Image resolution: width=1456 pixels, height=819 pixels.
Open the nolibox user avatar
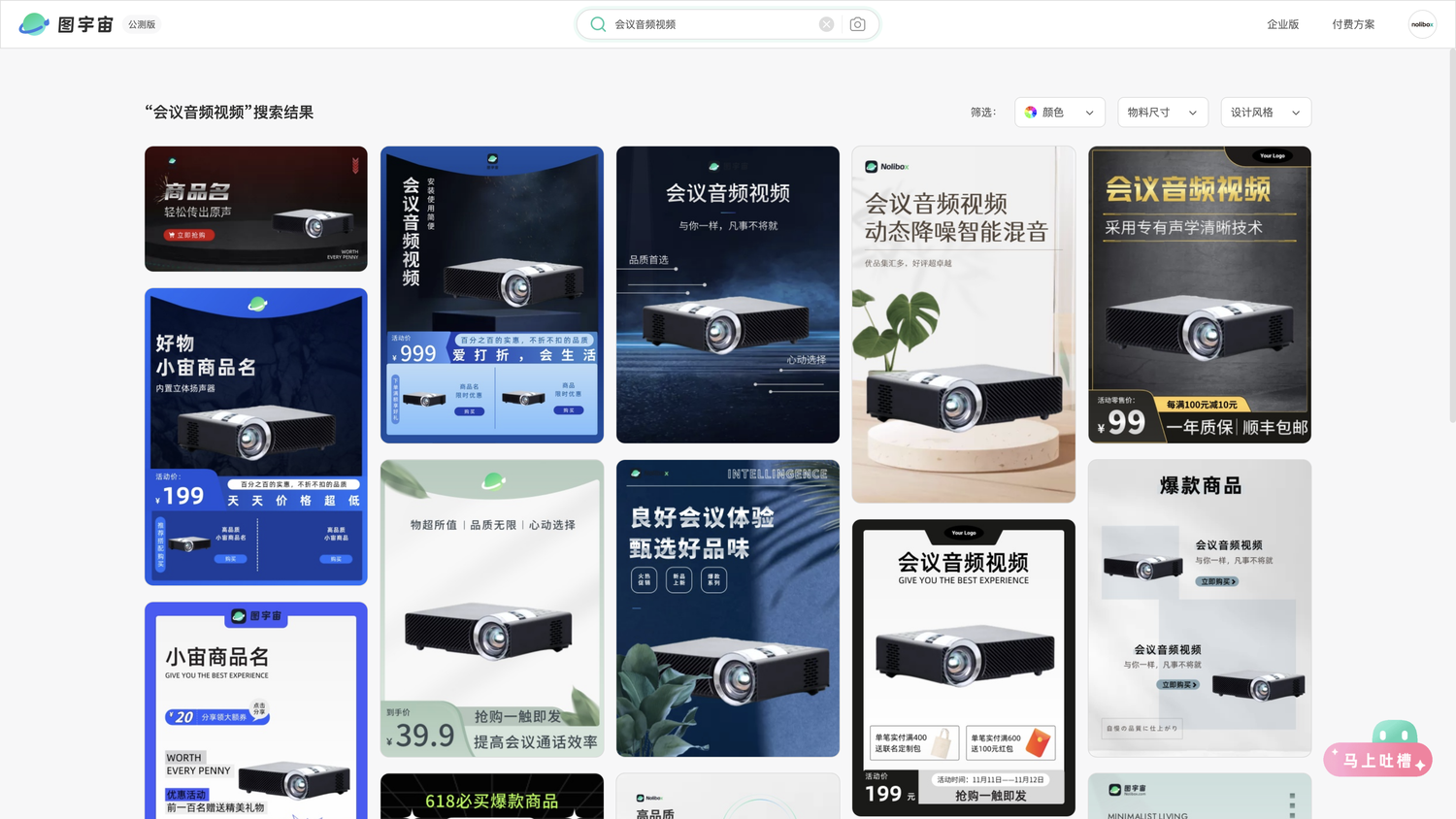click(x=1422, y=24)
